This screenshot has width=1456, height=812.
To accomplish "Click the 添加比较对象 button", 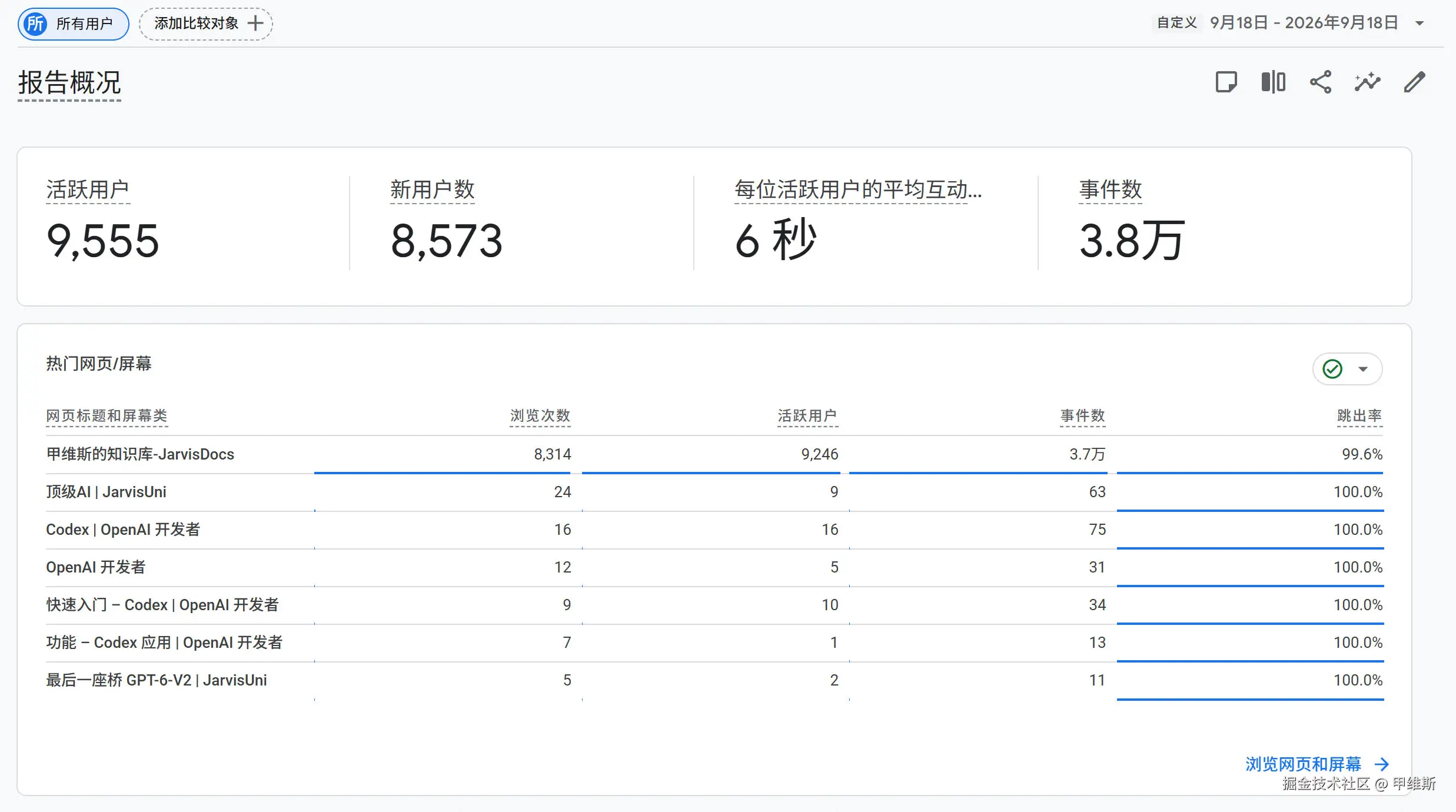I will pyautogui.click(x=206, y=24).
